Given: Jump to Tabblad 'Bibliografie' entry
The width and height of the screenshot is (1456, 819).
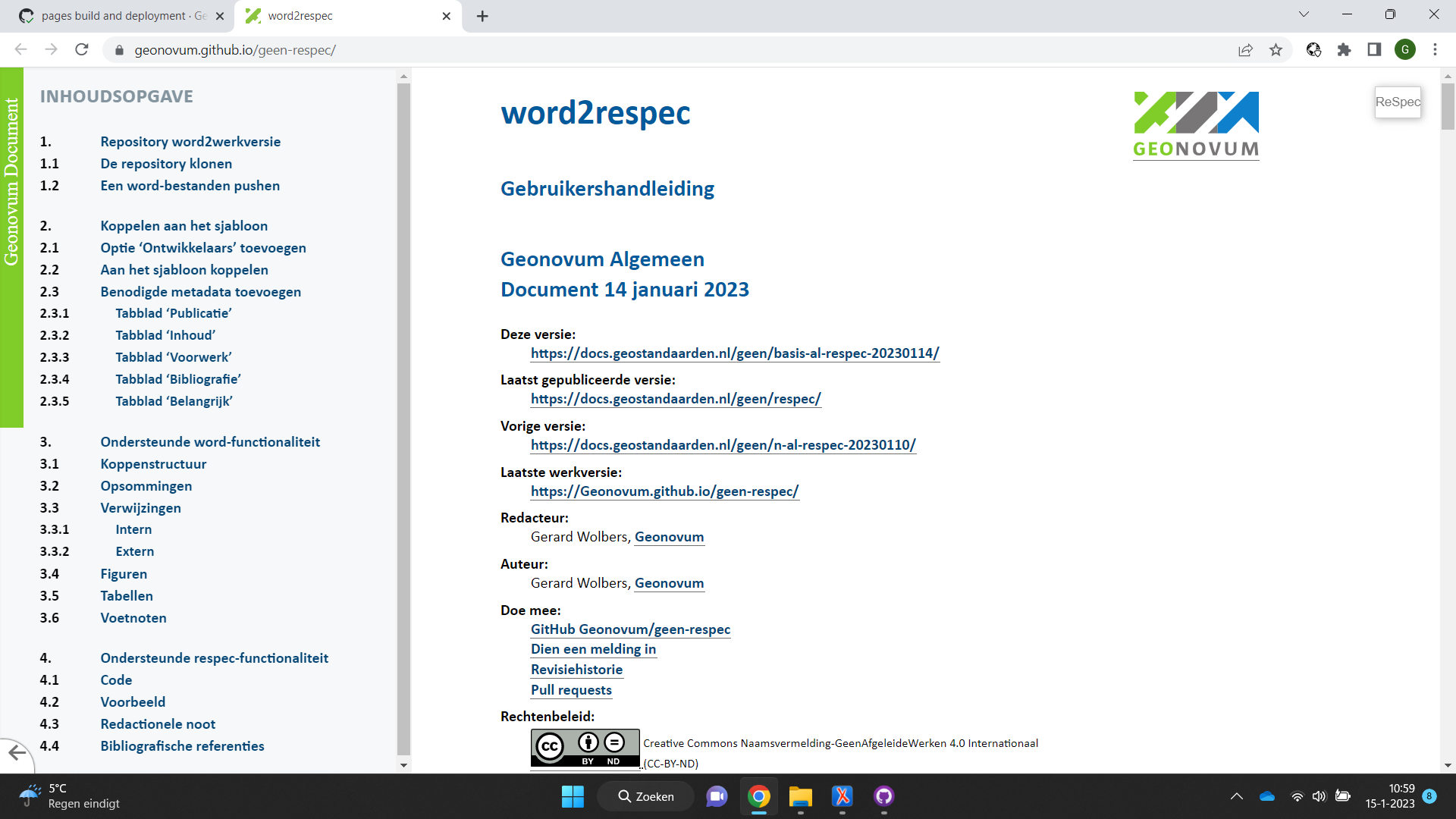Looking at the screenshot, I should [x=178, y=379].
